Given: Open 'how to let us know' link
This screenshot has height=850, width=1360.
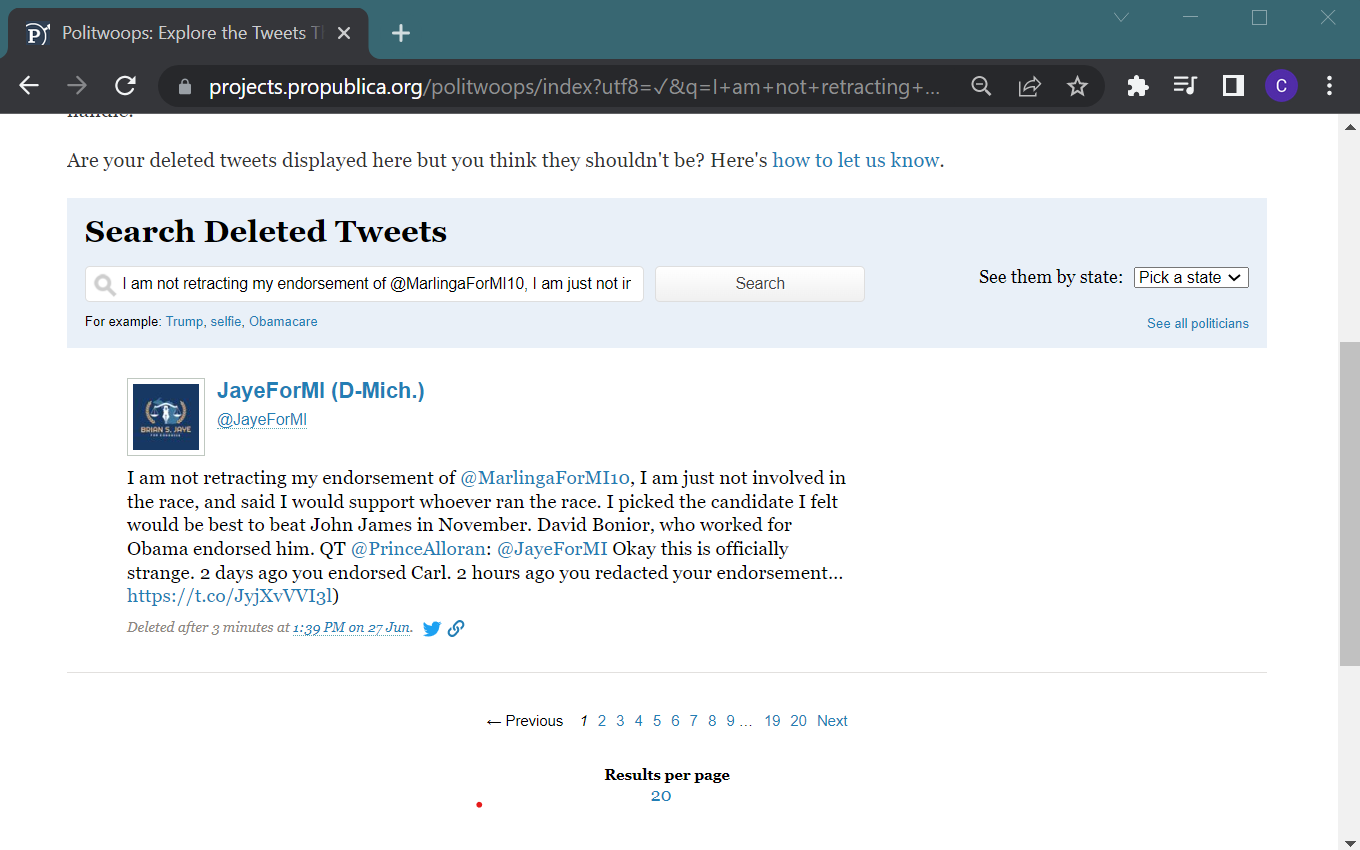Looking at the screenshot, I should coord(856,160).
